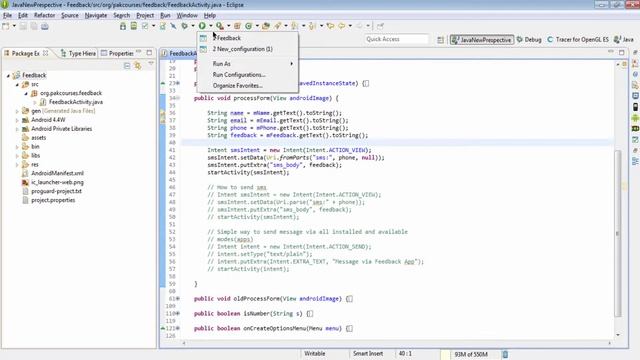
Task: Click the Android Lint check icon
Action: [145, 26]
